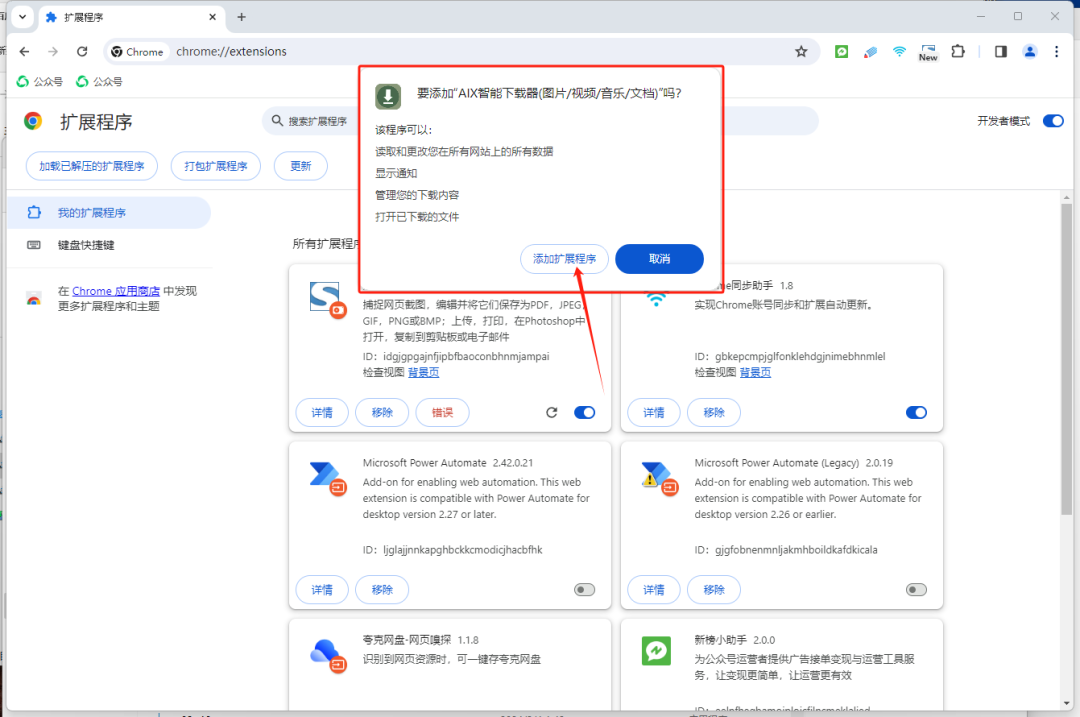Image resolution: width=1080 pixels, height=717 pixels.
Task: Click the AIX downloader icon in dialog
Action: coord(388,96)
